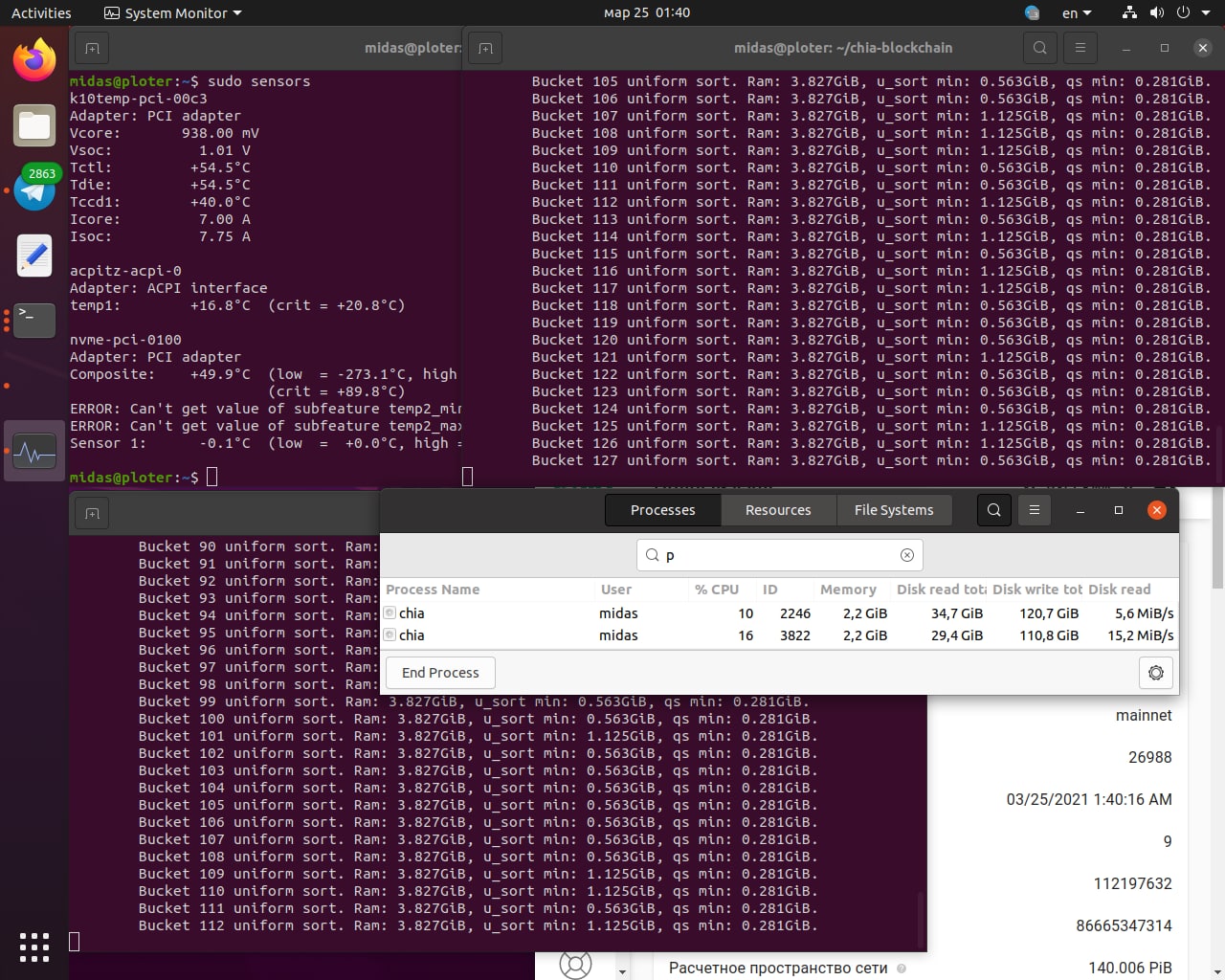Click scroll down arrow in Chia sidebar

click(x=622, y=971)
